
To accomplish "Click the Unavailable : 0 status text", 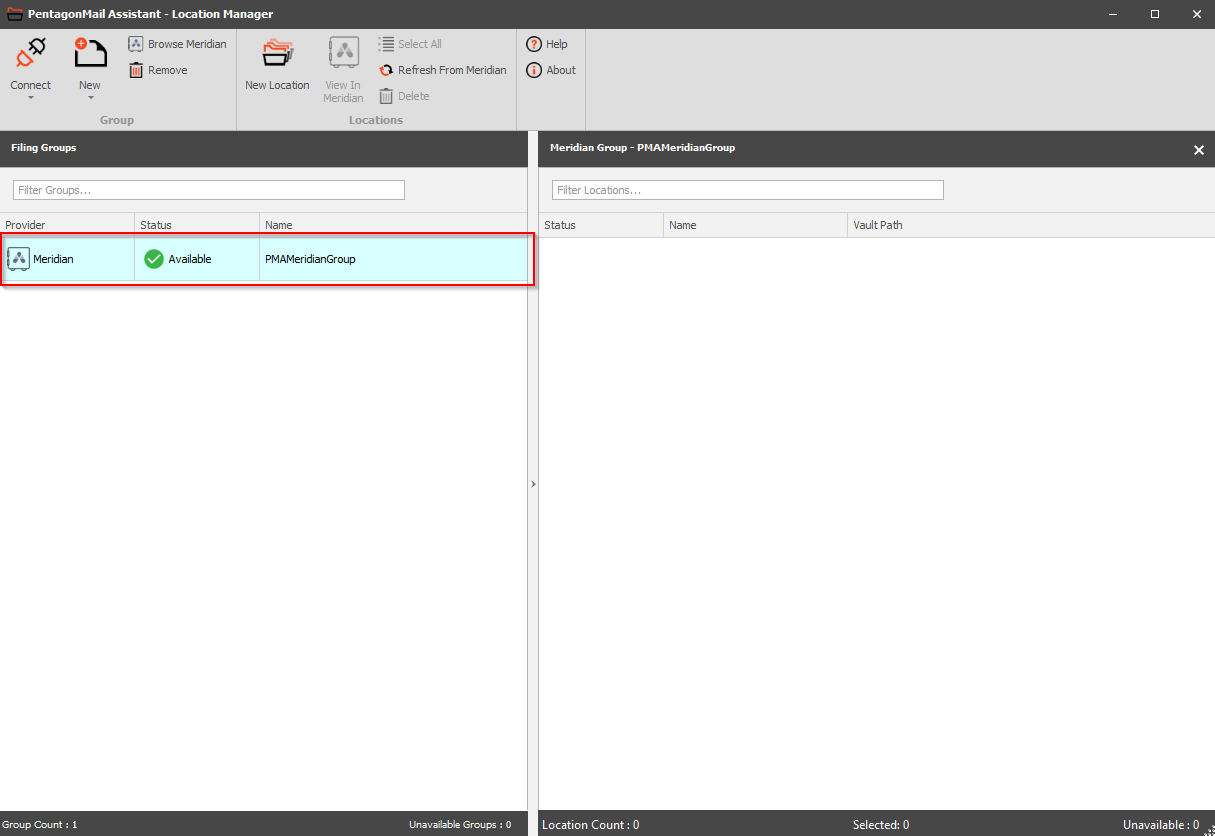I will pos(1161,825).
